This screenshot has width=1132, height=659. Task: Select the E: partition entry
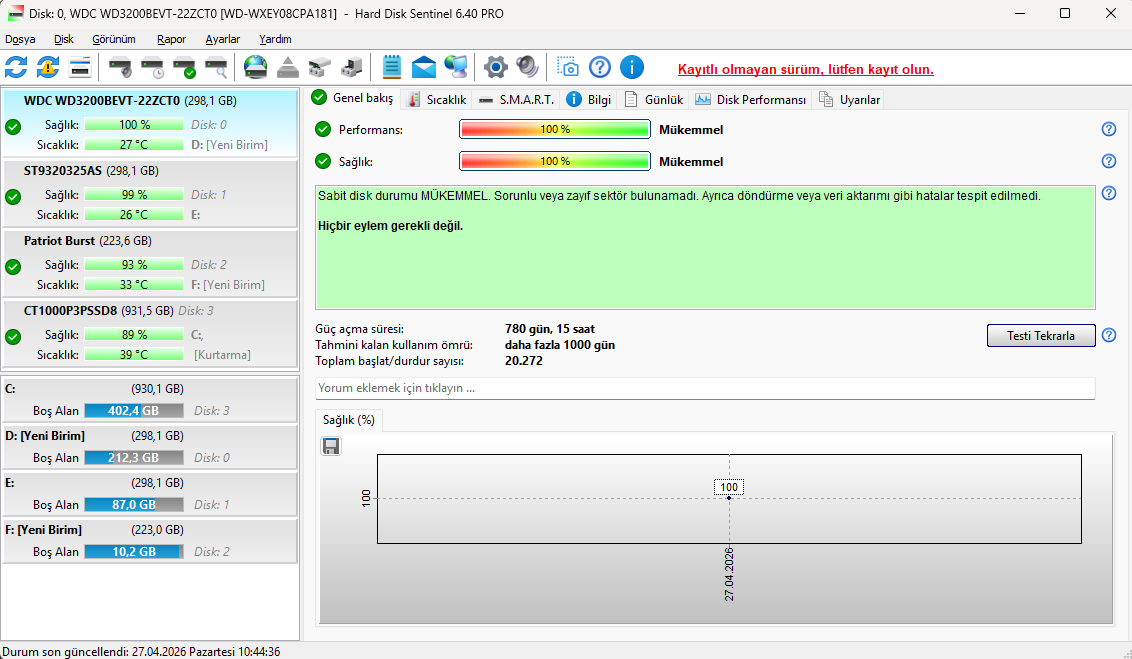150,493
